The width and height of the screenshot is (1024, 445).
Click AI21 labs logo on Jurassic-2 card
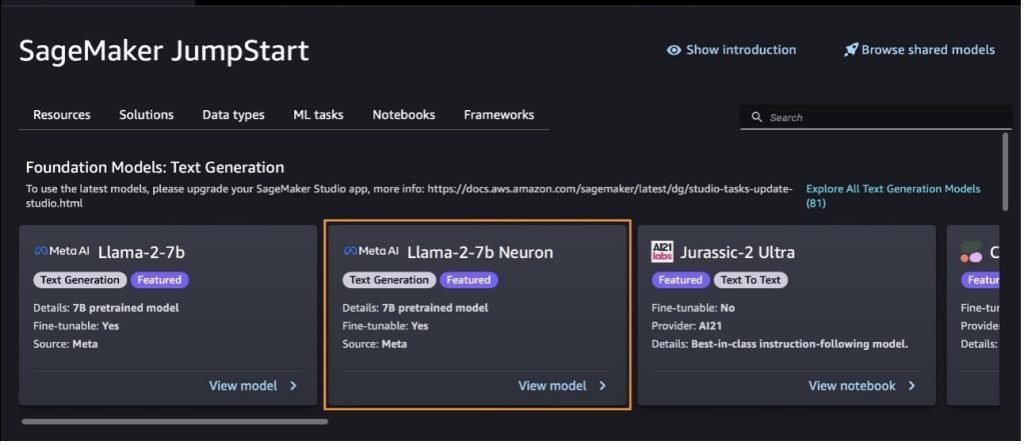click(662, 252)
